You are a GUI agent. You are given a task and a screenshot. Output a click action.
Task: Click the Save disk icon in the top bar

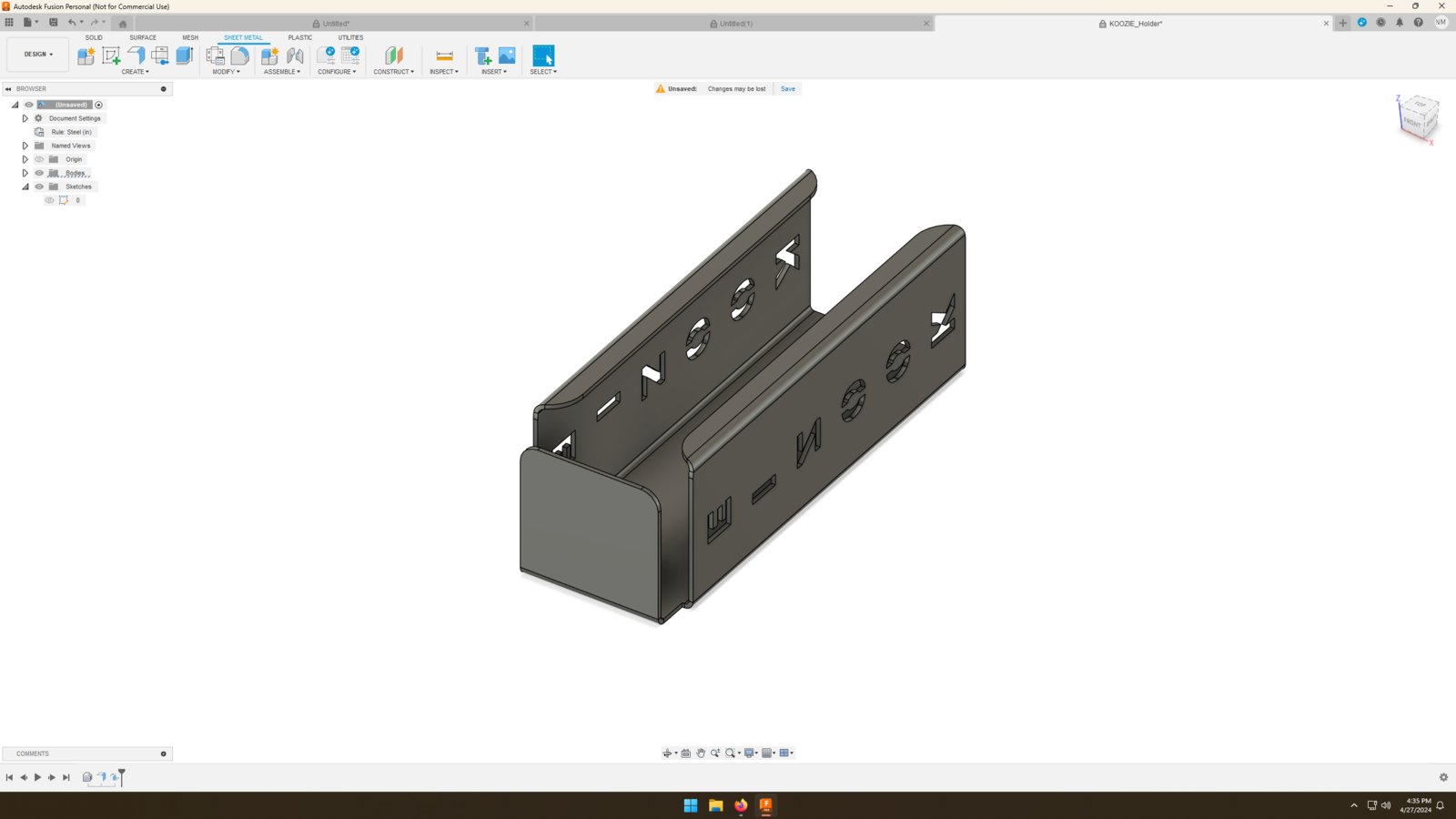(53, 23)
